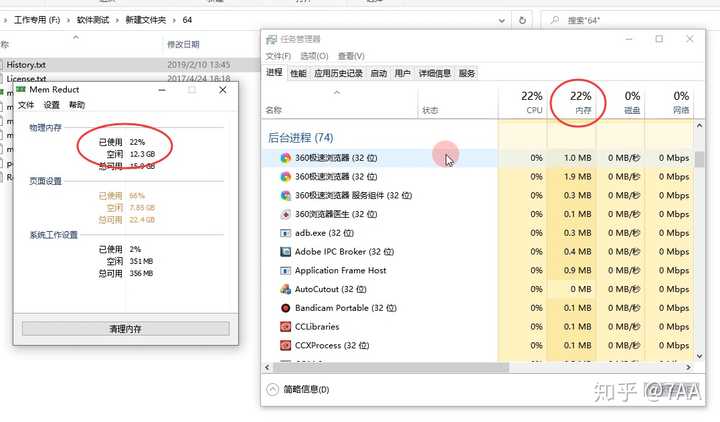Screen dimensions: 720x422
Task: Click the Adobe IPC Broker process icon
Action: click(x=286, y=252)
